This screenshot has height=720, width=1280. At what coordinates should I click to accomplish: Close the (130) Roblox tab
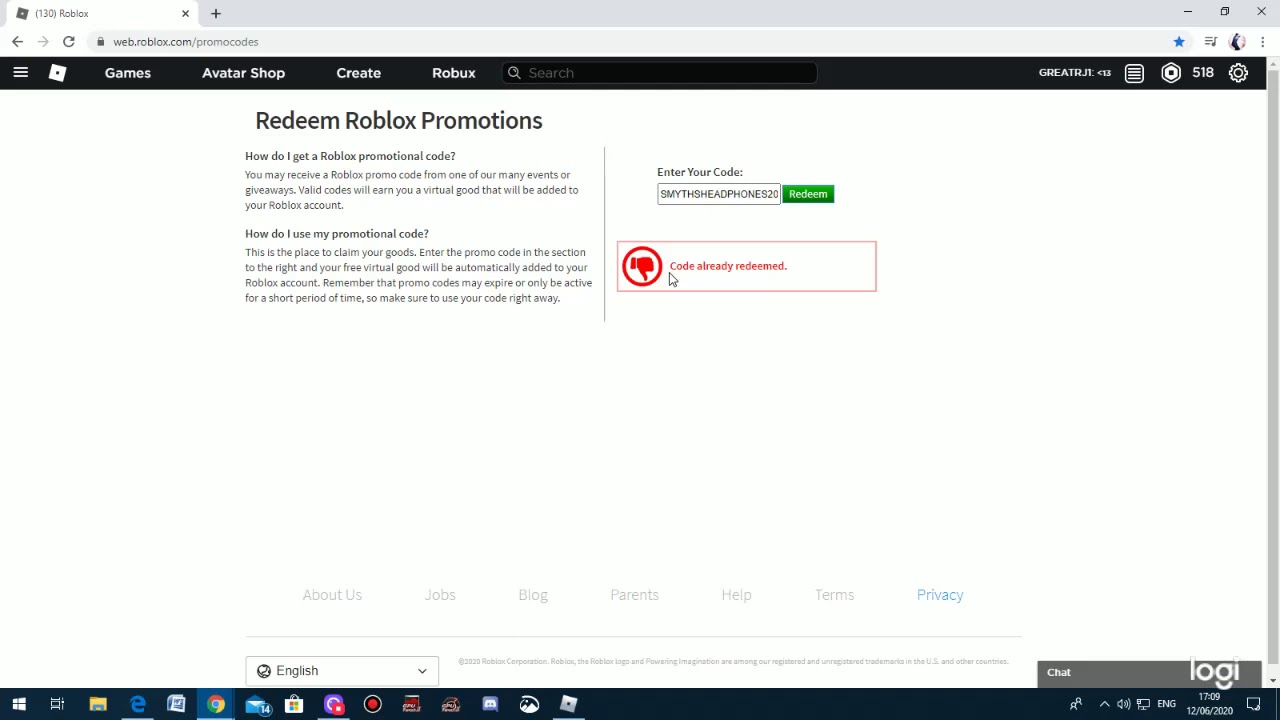pyautogui.click(x=185, y=13)
